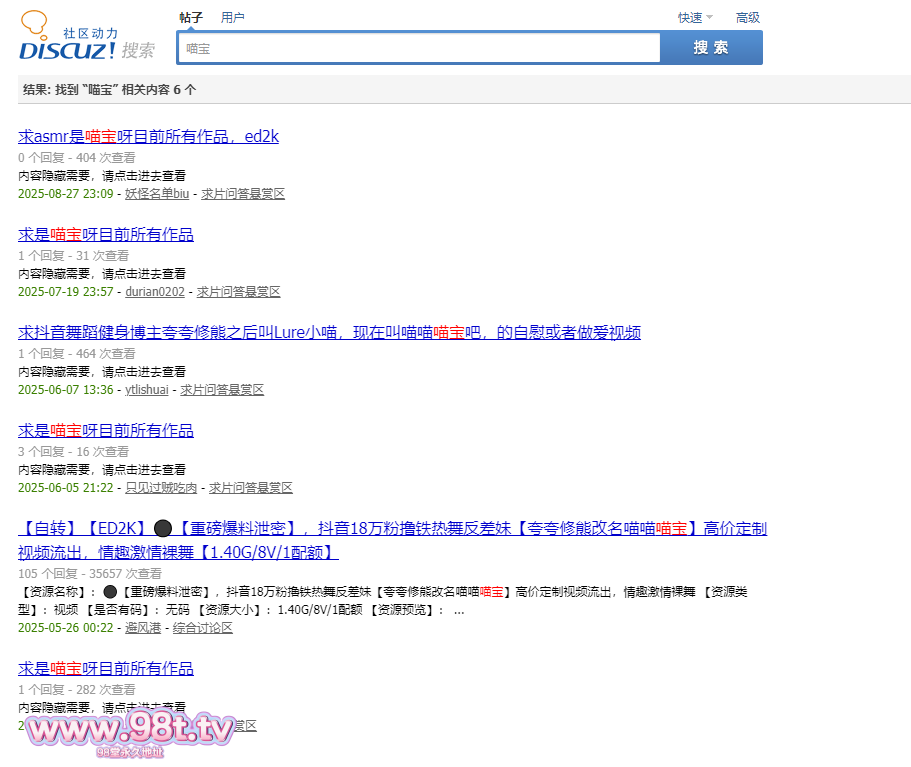Click the www.98t.tv watermark logo

pos(130,731)
